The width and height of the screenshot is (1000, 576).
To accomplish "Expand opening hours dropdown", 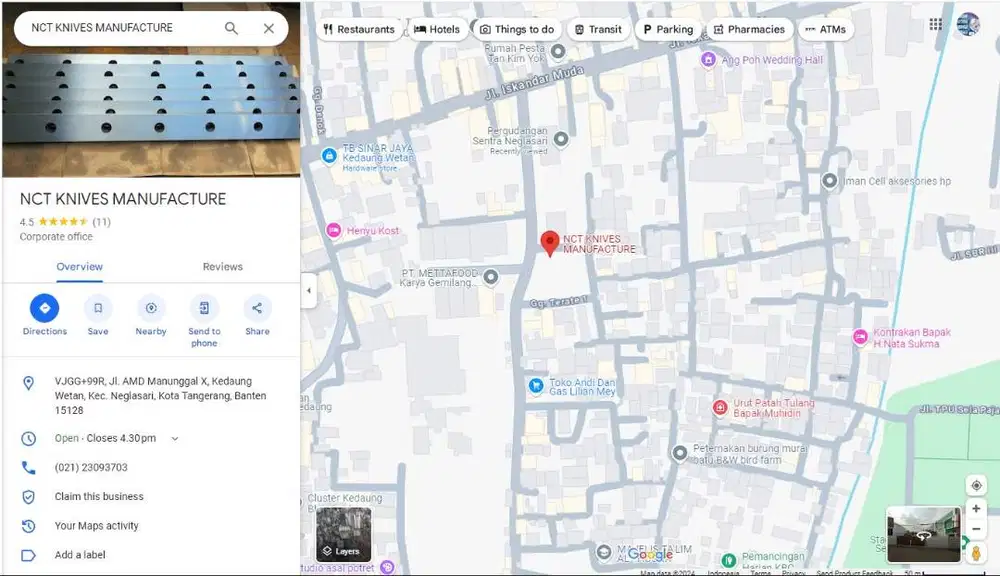I will (x=175, y=439).
